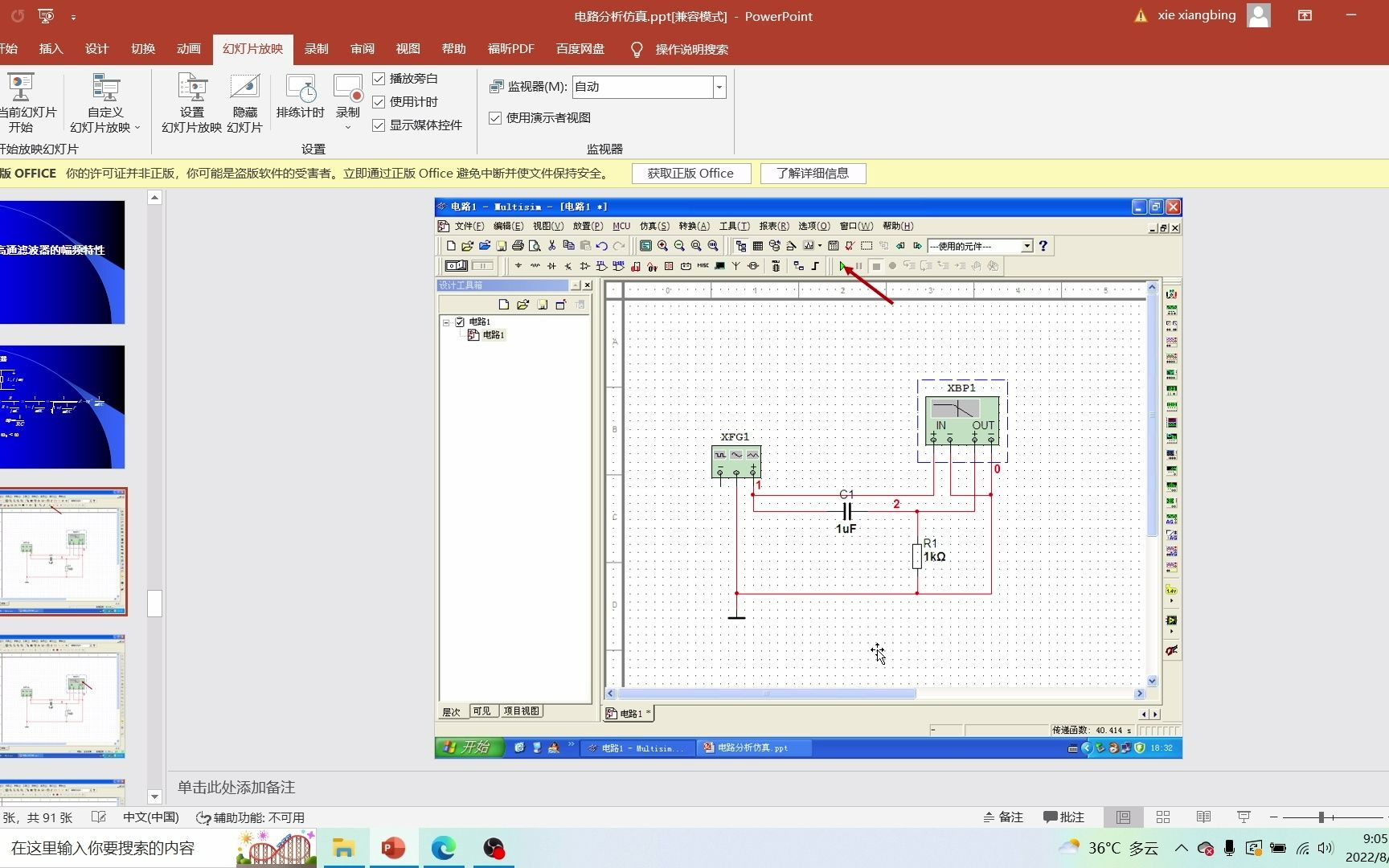Select the 高通滤波器的幅频特性 slide thumbnail

62,262
